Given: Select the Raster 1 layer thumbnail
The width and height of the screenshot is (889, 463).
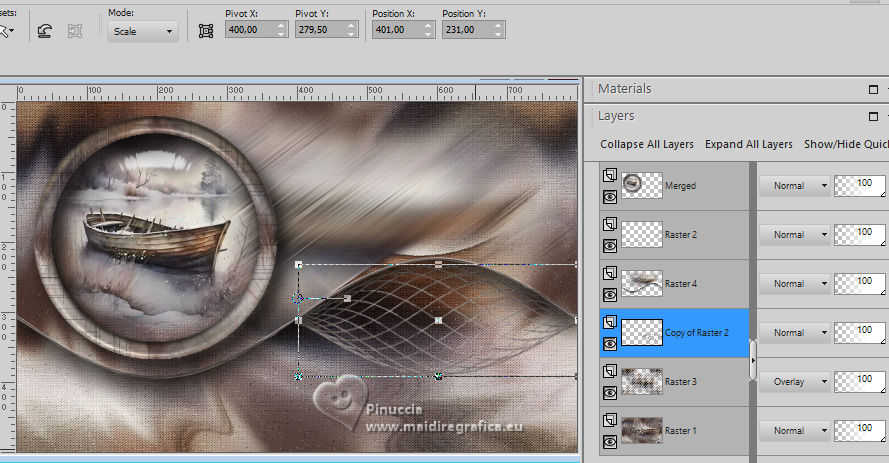Looking at the screenshot, I should (642, 430).
